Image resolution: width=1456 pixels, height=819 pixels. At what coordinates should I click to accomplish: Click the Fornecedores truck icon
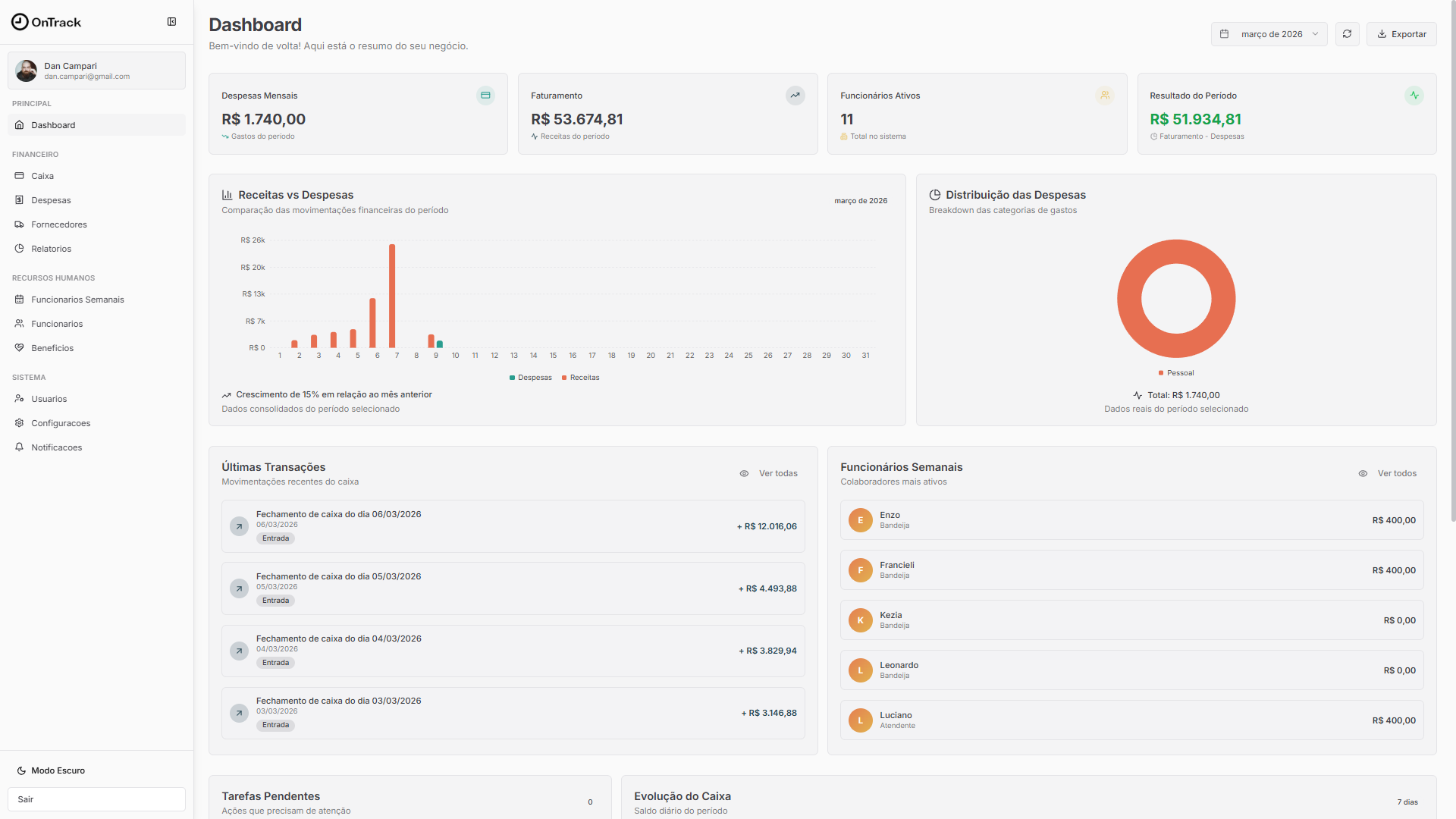click(20, 224)
